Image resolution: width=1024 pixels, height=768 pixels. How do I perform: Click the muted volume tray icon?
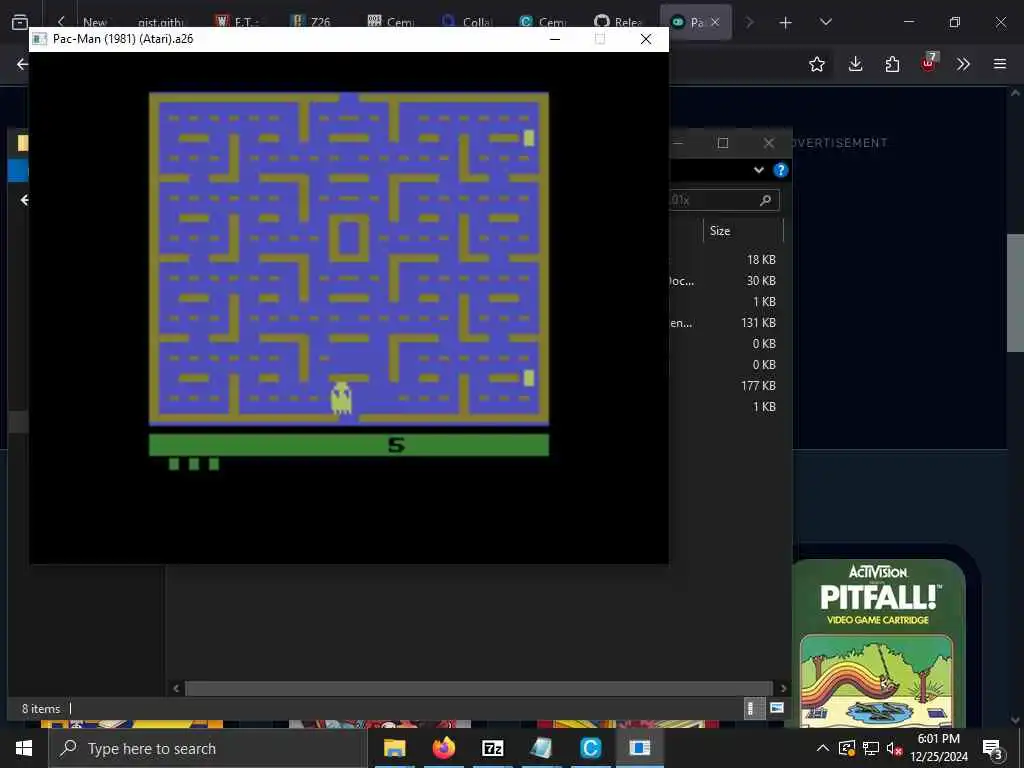click(894, 748)
